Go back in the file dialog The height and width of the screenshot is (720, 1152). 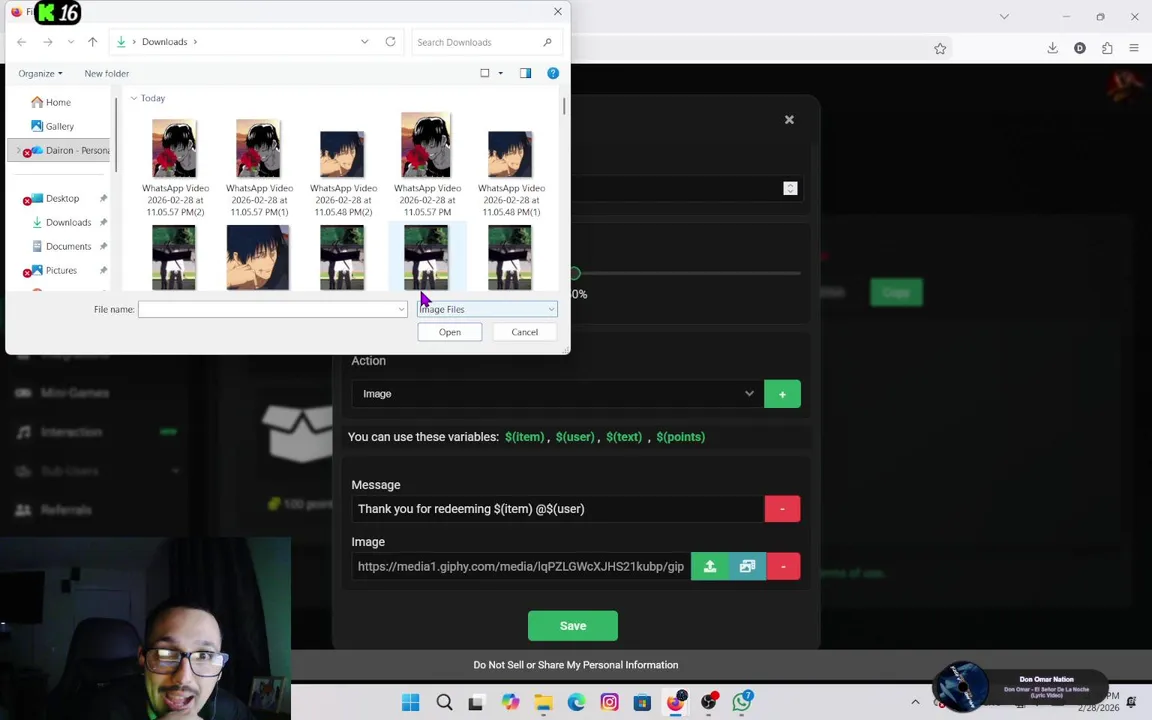21,42
